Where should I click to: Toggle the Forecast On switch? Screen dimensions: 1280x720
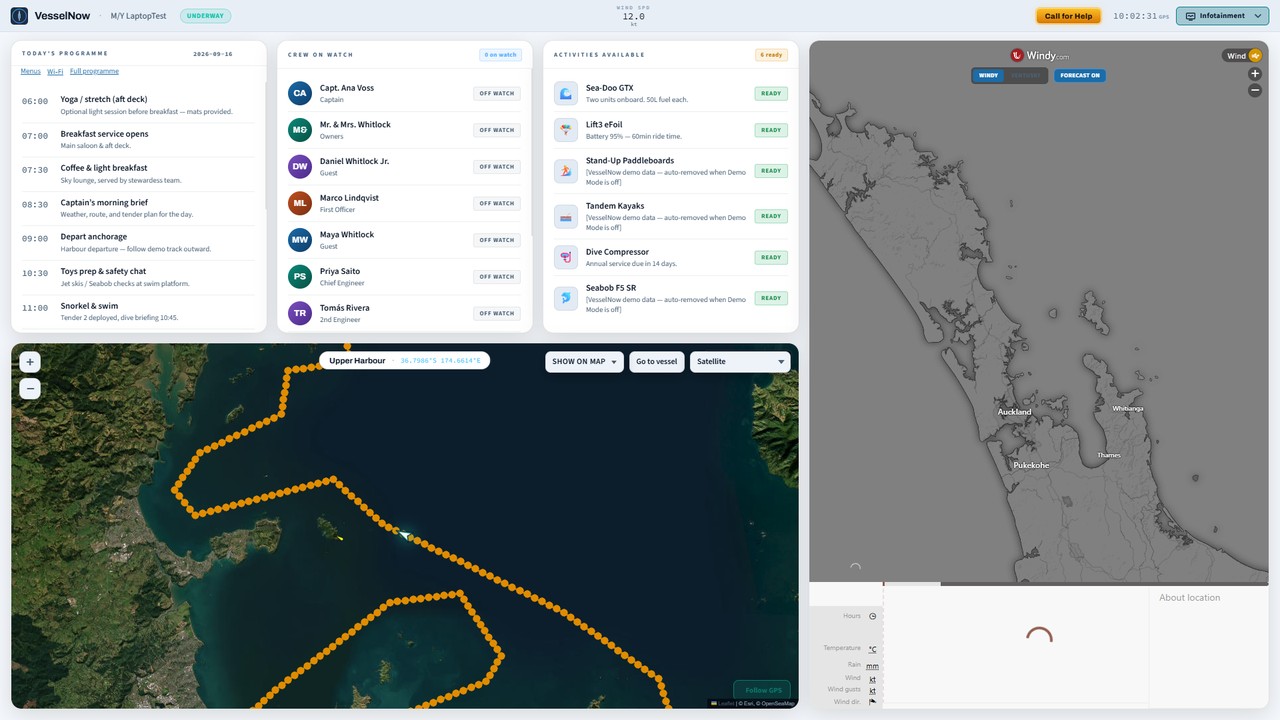point(1080,75)
